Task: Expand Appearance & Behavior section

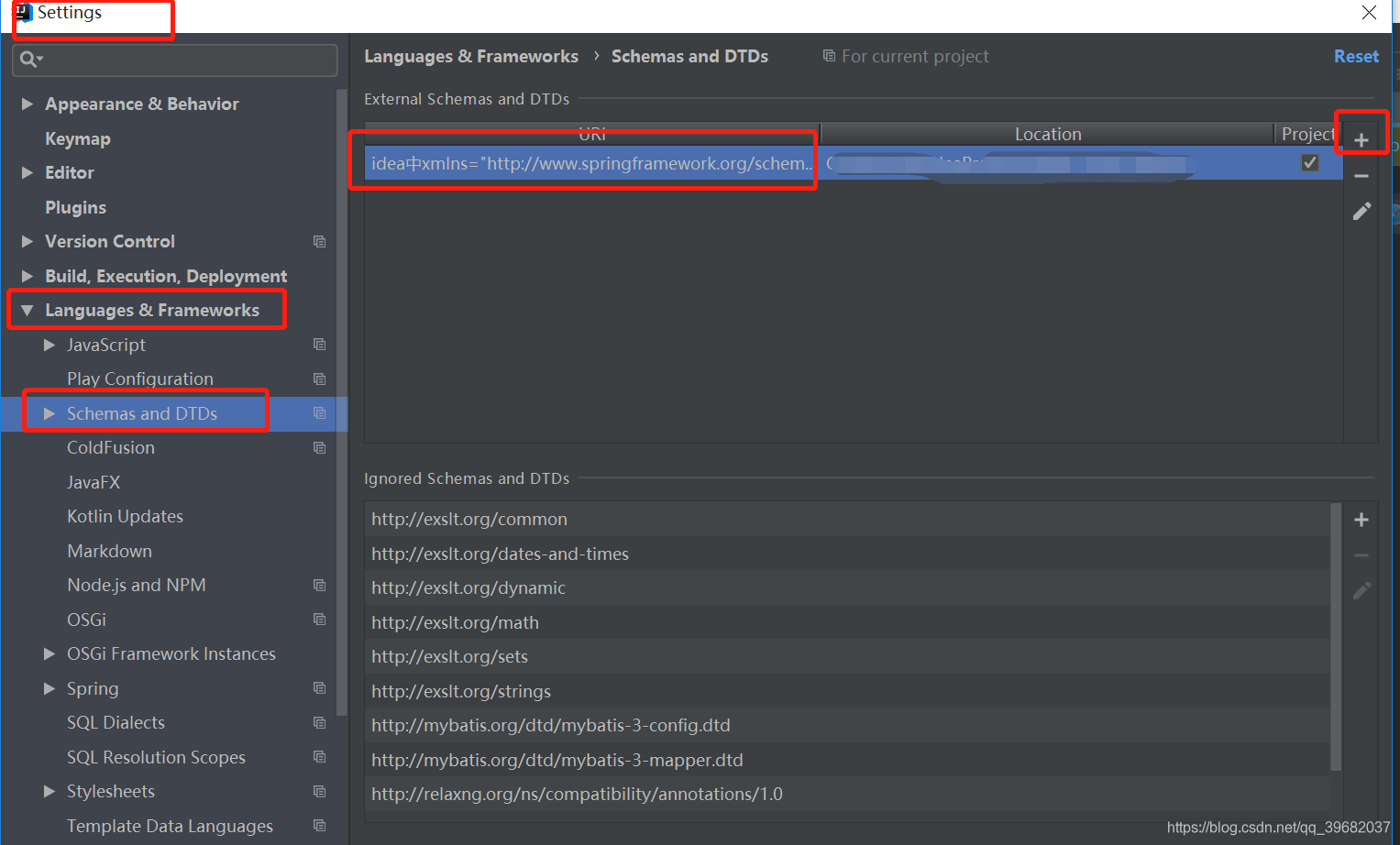Action: 28,104
